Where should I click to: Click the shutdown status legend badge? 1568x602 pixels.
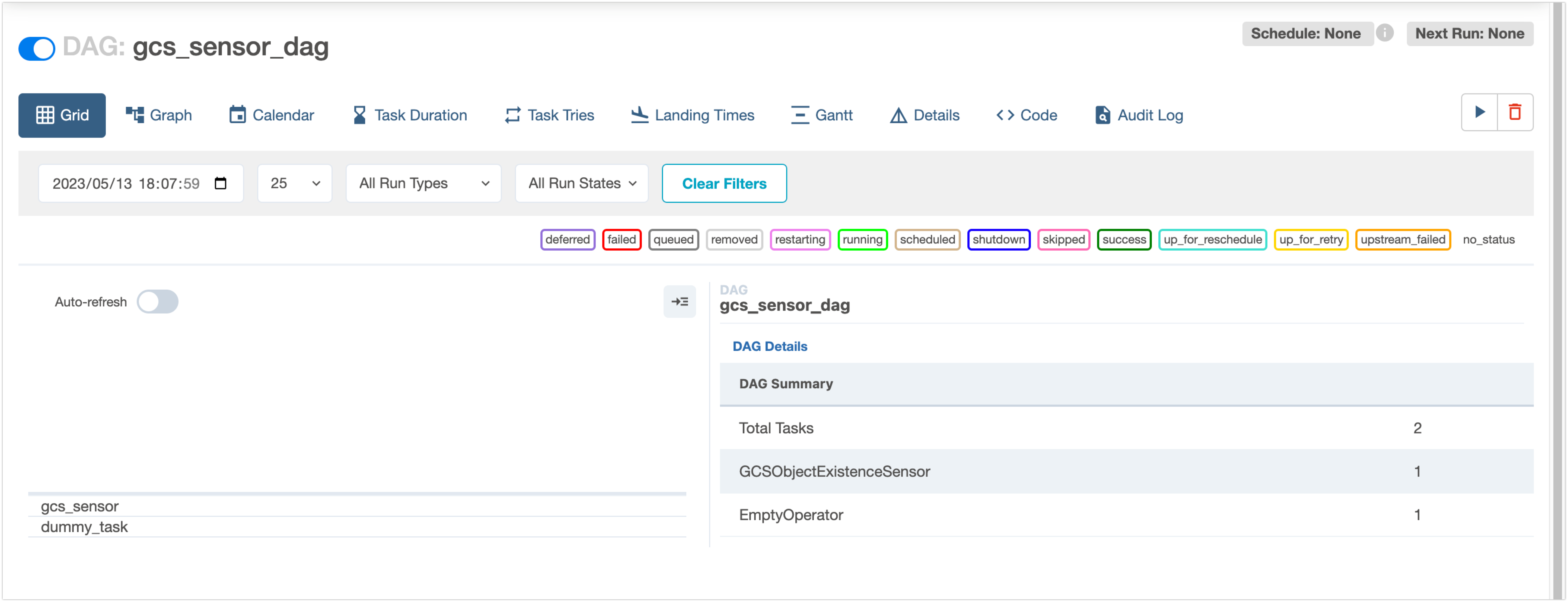pyautogui.click(x=998, y=240)
